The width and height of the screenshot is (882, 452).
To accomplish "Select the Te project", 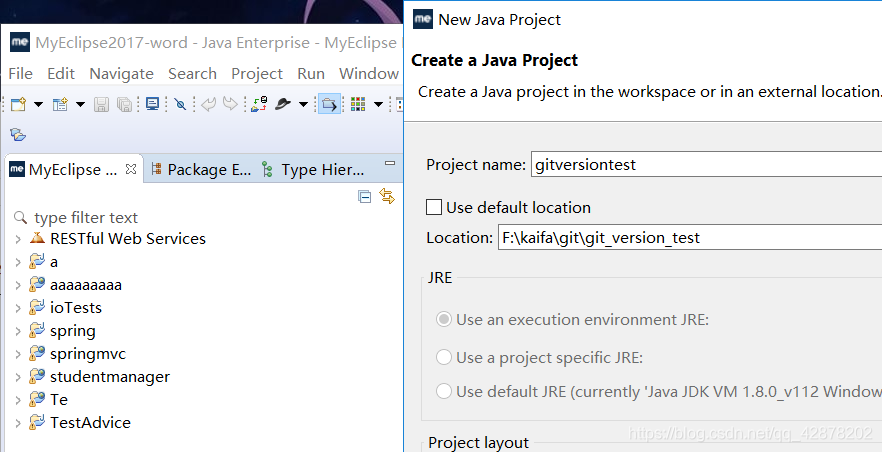I will point(59,399).
